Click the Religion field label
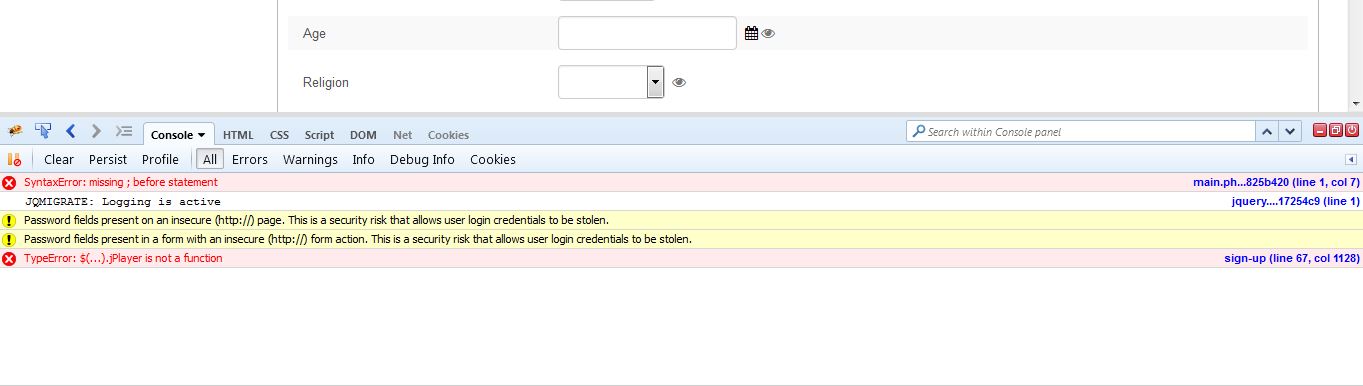 326,82
